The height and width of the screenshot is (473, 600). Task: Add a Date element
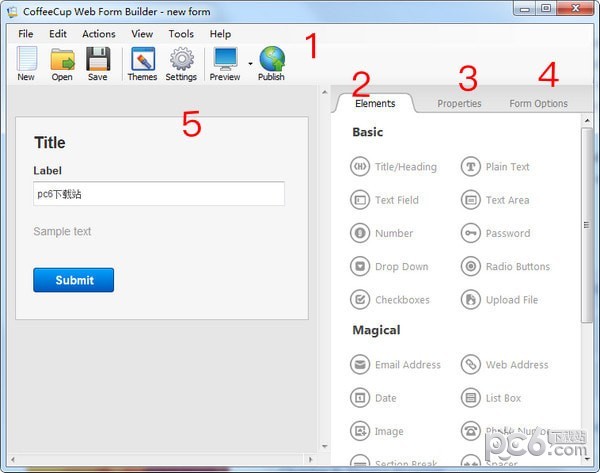pyautogui.click(x=373, y=398)
